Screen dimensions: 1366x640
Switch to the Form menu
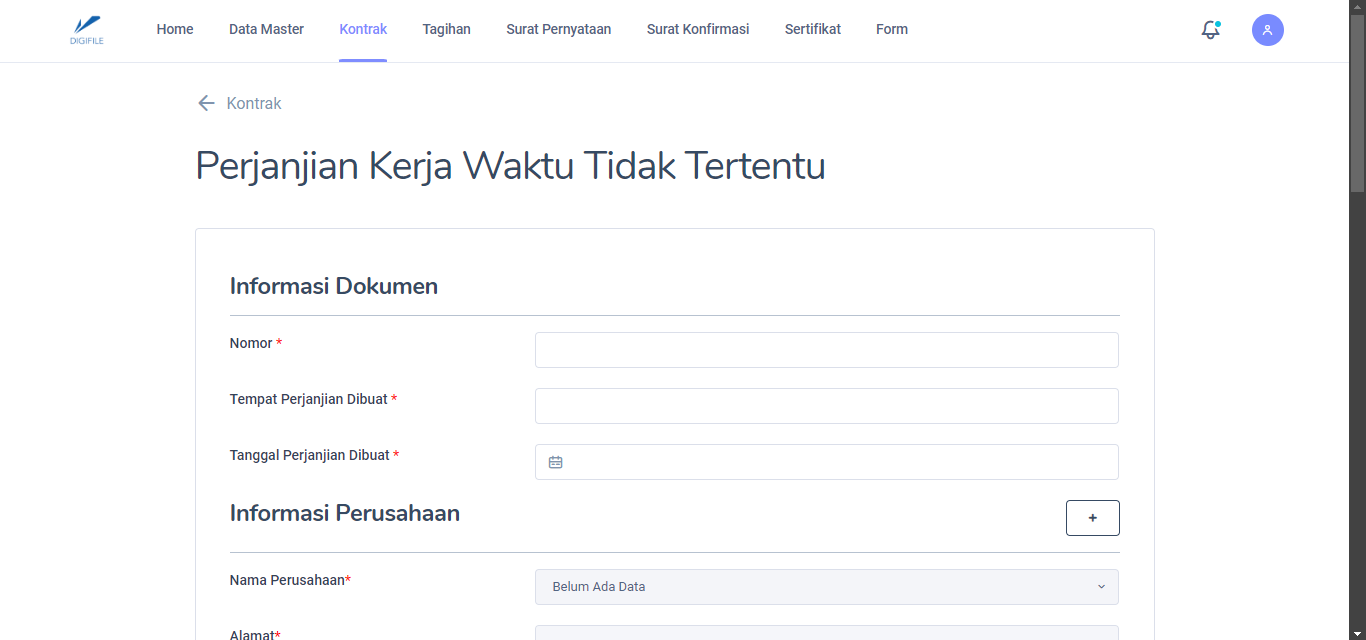point(891,29)
